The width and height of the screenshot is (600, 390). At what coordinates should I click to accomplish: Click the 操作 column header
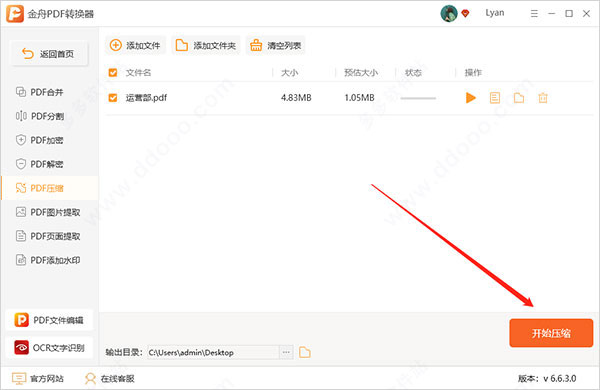[x=473, y=72]
